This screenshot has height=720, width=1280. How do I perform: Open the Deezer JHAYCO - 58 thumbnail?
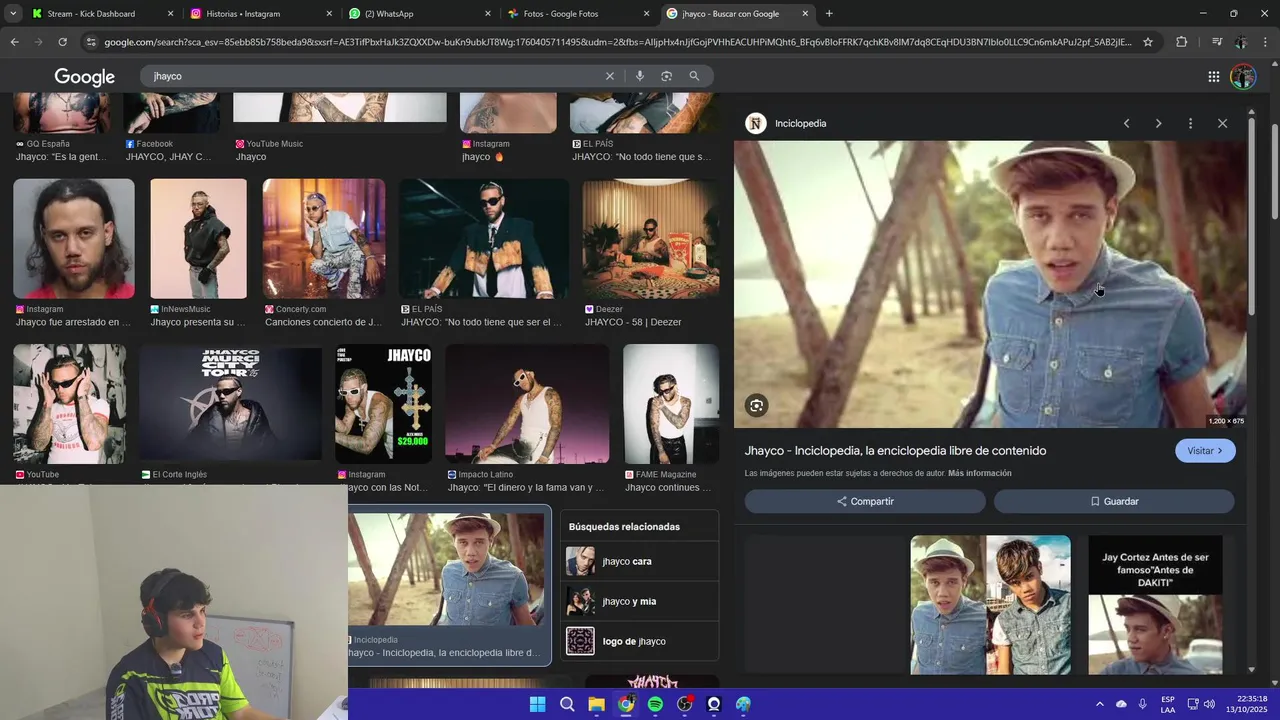click(x=651, y=239)
